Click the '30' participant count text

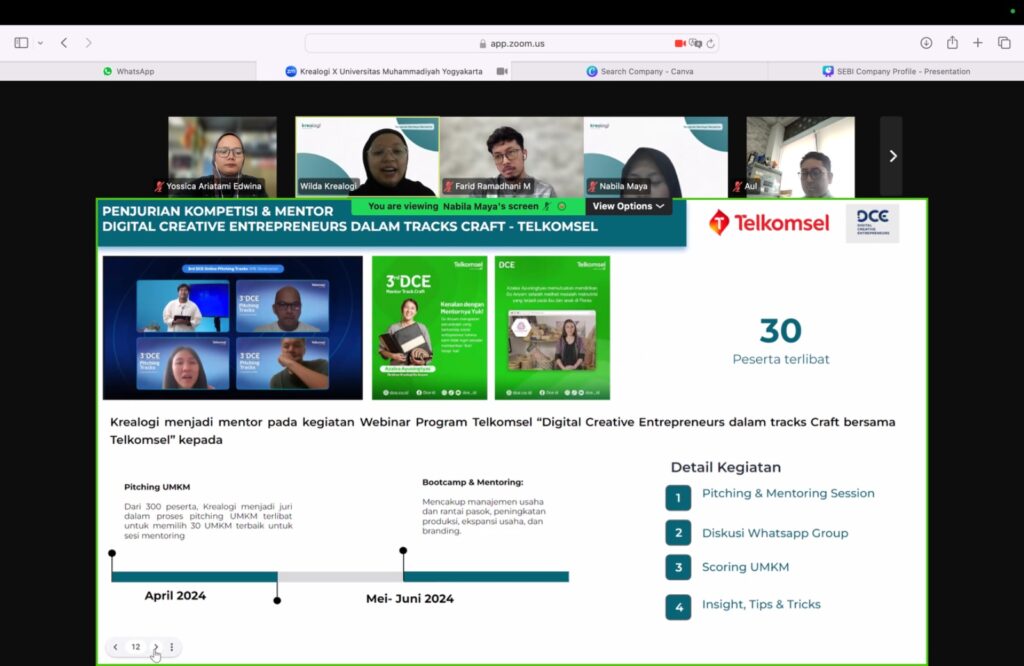[x=780, y=330]
